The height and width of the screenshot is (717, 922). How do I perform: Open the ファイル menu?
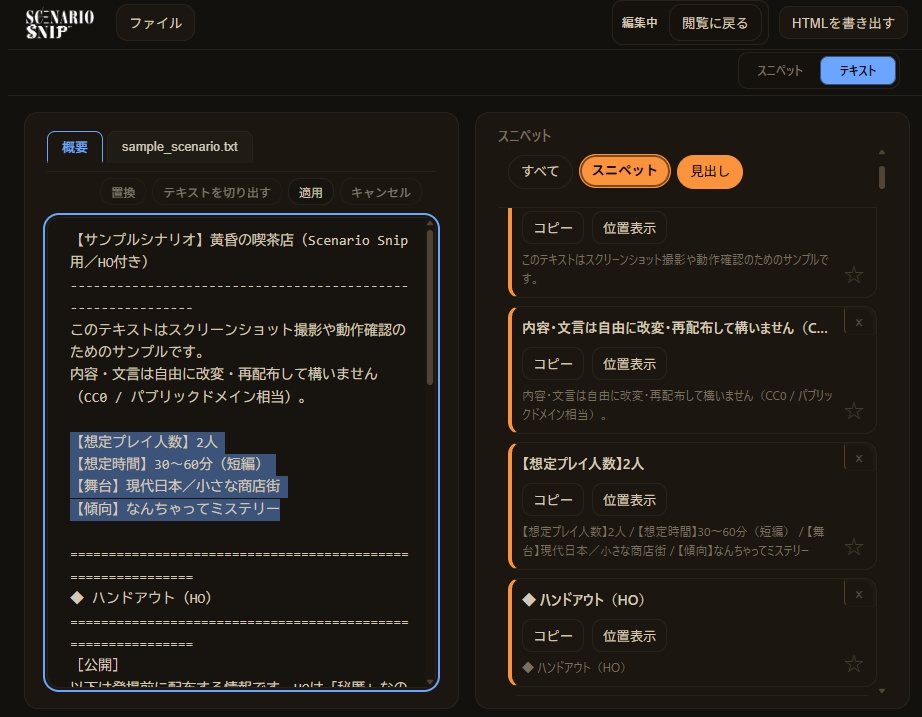click(x=155, y=23)
